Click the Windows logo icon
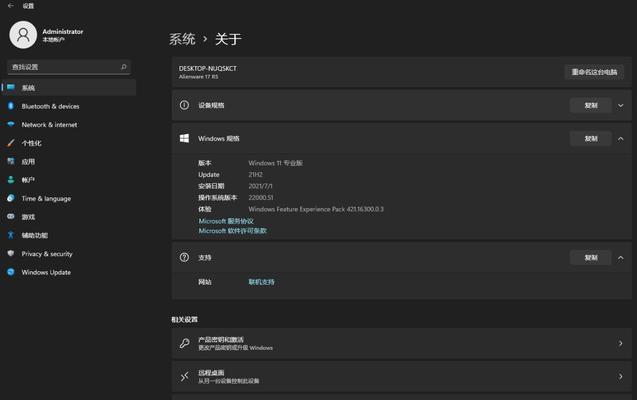 coord(184,138)
